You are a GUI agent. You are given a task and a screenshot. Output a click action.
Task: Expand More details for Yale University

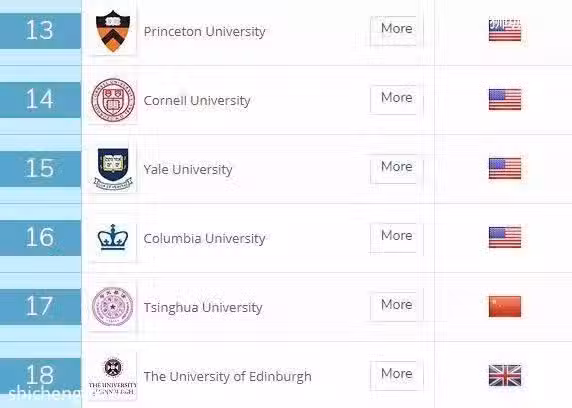click(x=397, y=168)
